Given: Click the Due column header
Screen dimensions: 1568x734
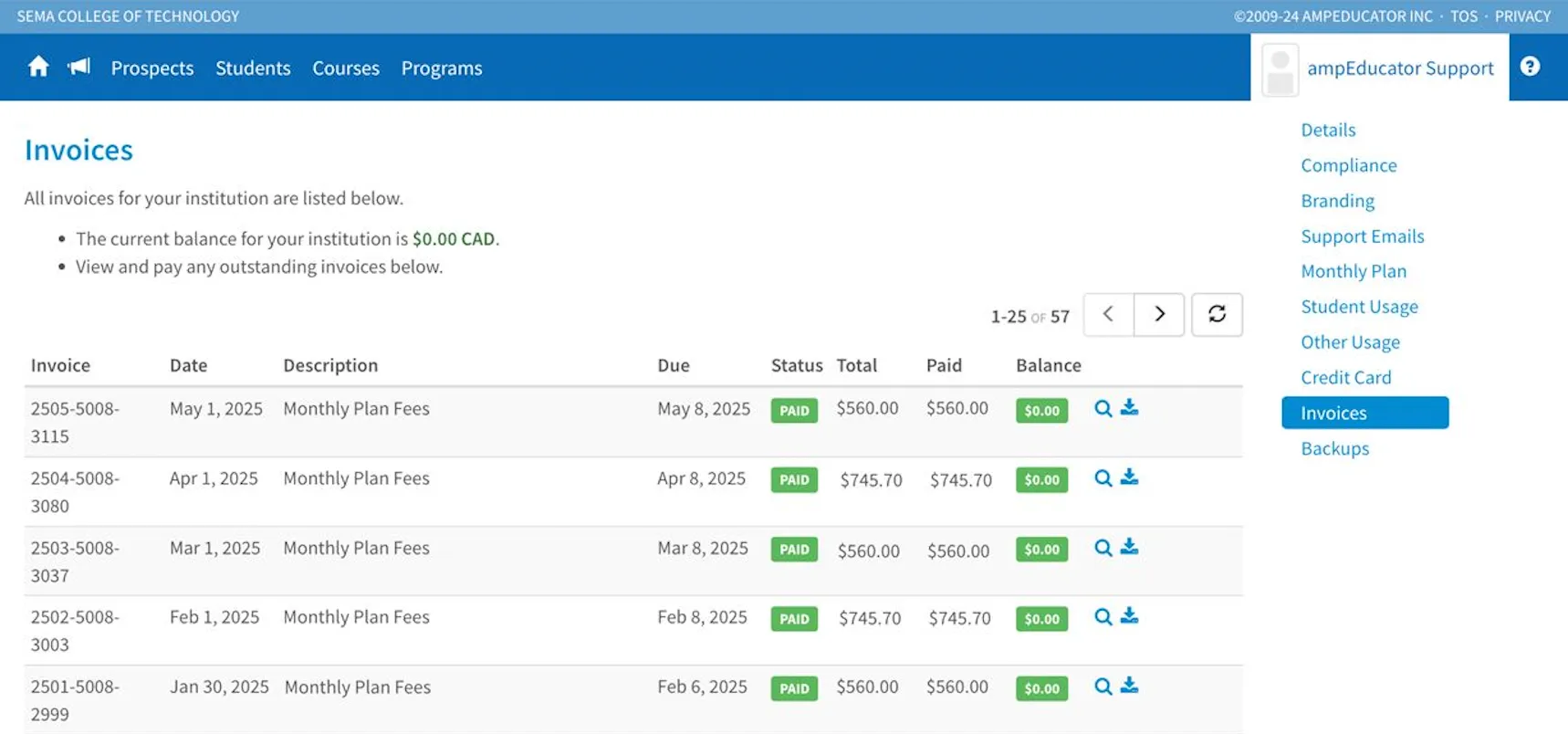Looking at the screenshot, I should tap(674, 365).
